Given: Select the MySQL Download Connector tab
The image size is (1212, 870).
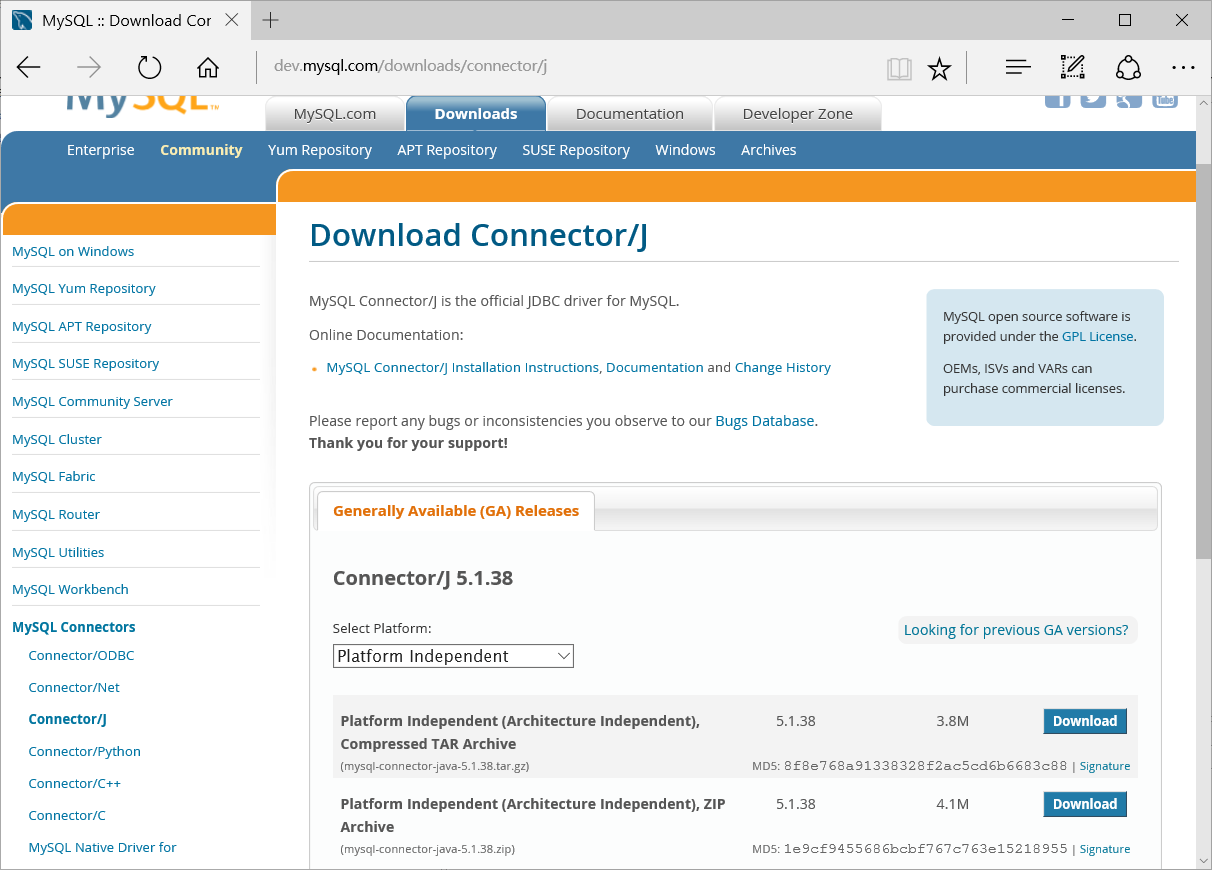Looking at the screenshot, I should coord(125,20).
